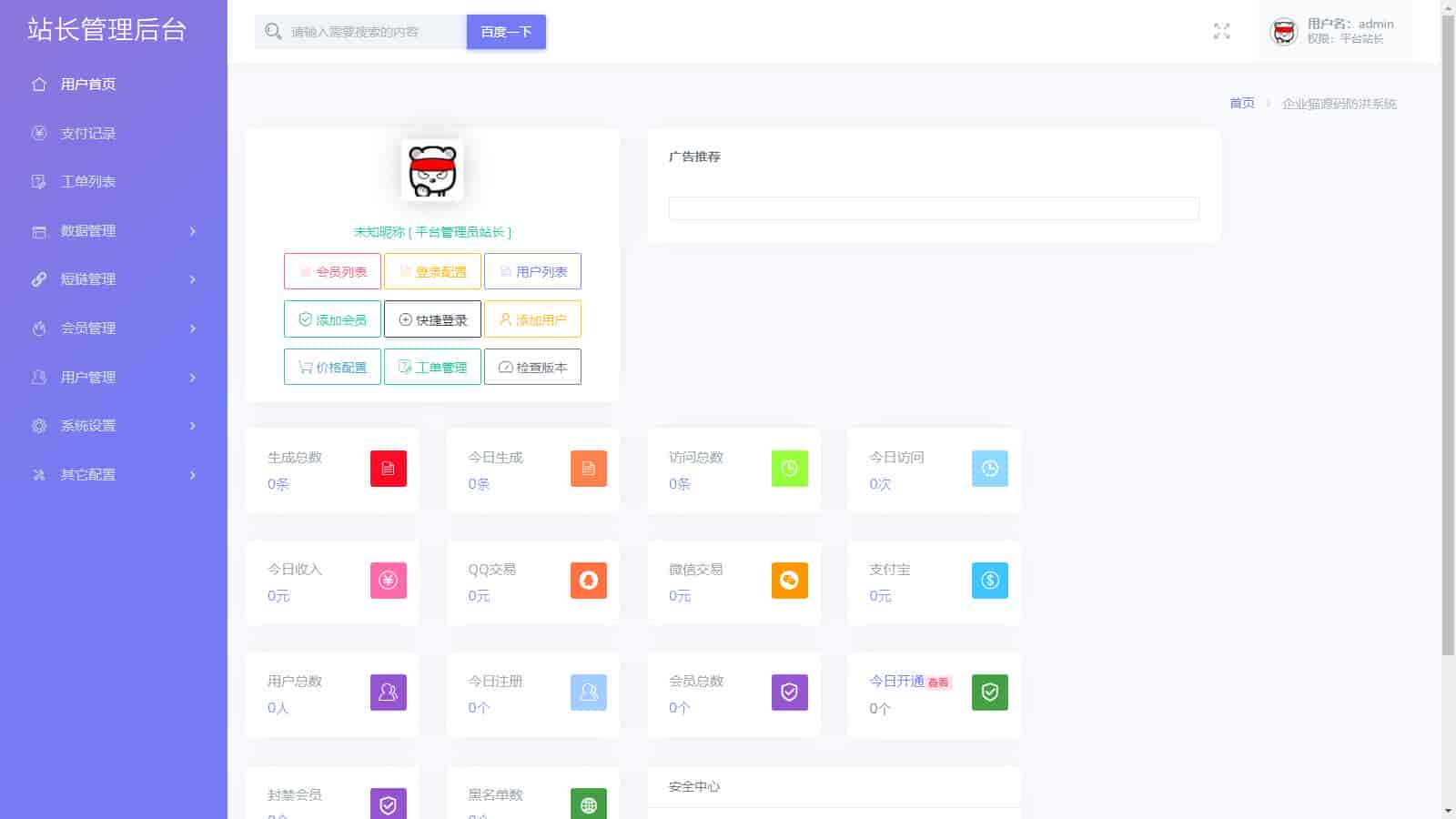Click the purple 用户总数 person icon
Image resolution: width=1456 pixels, height=819 pixels.
(x=388, y=693)
